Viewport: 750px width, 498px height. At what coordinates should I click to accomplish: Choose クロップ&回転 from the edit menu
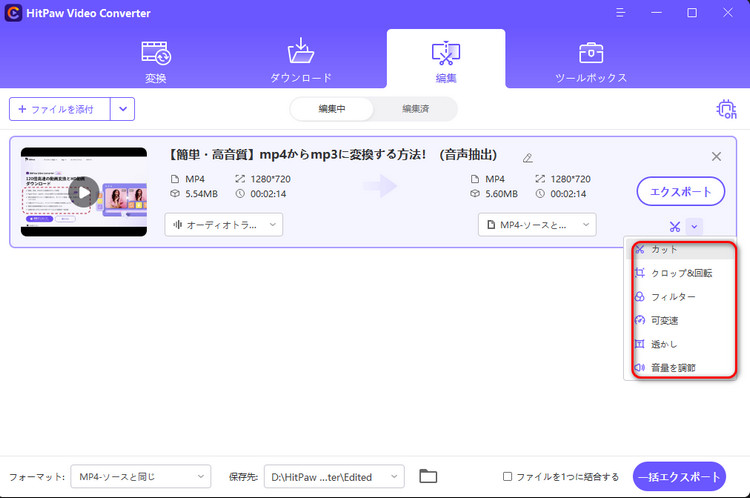680,273
